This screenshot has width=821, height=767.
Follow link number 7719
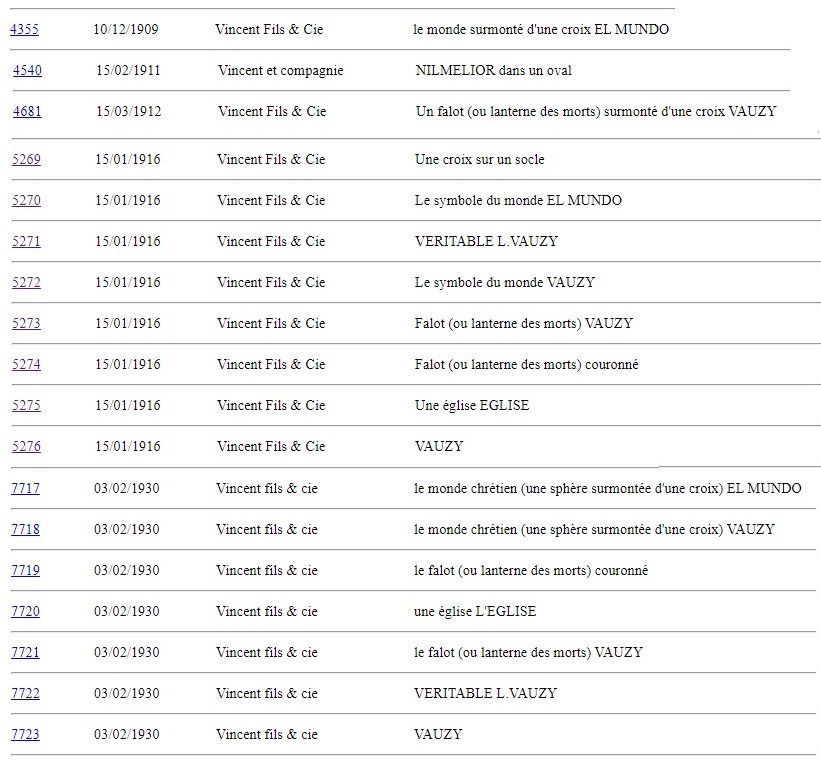point(25,570)
